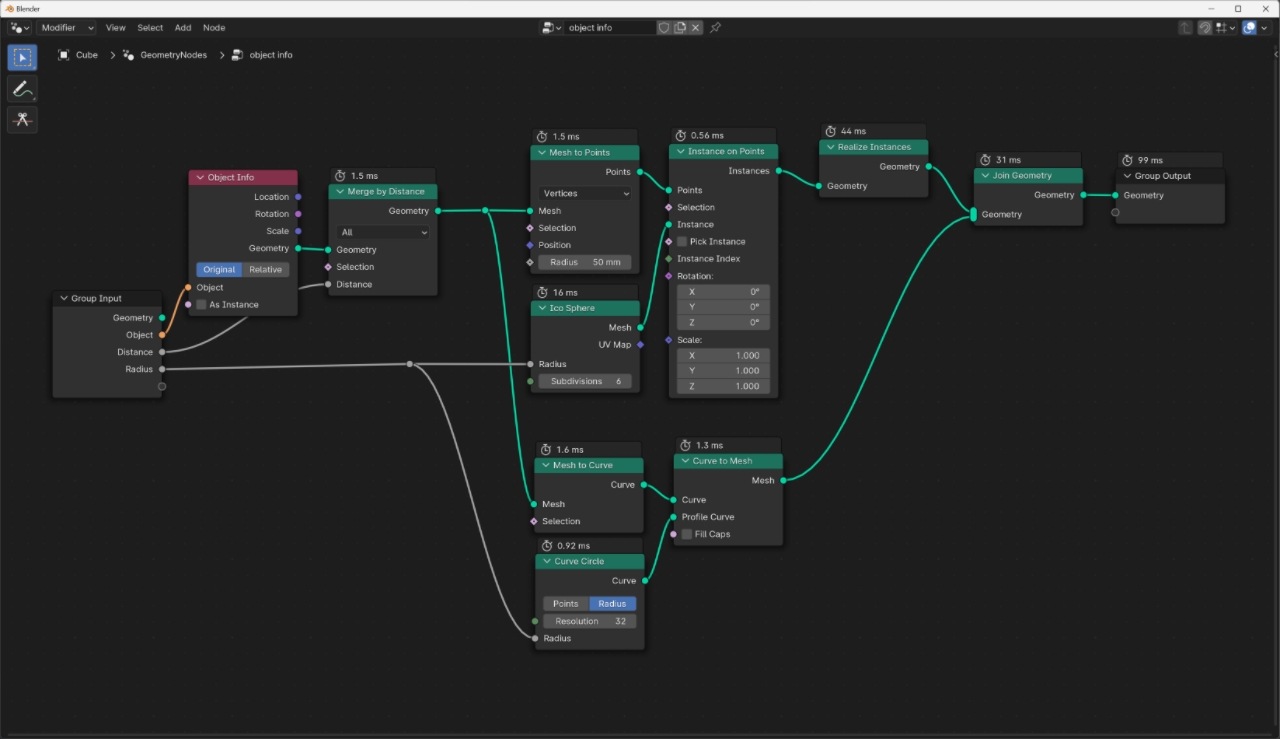1280x739 pixels.
Task: Click the timing clock icon on Mesh to Curve
Action: tap(547, 450)
